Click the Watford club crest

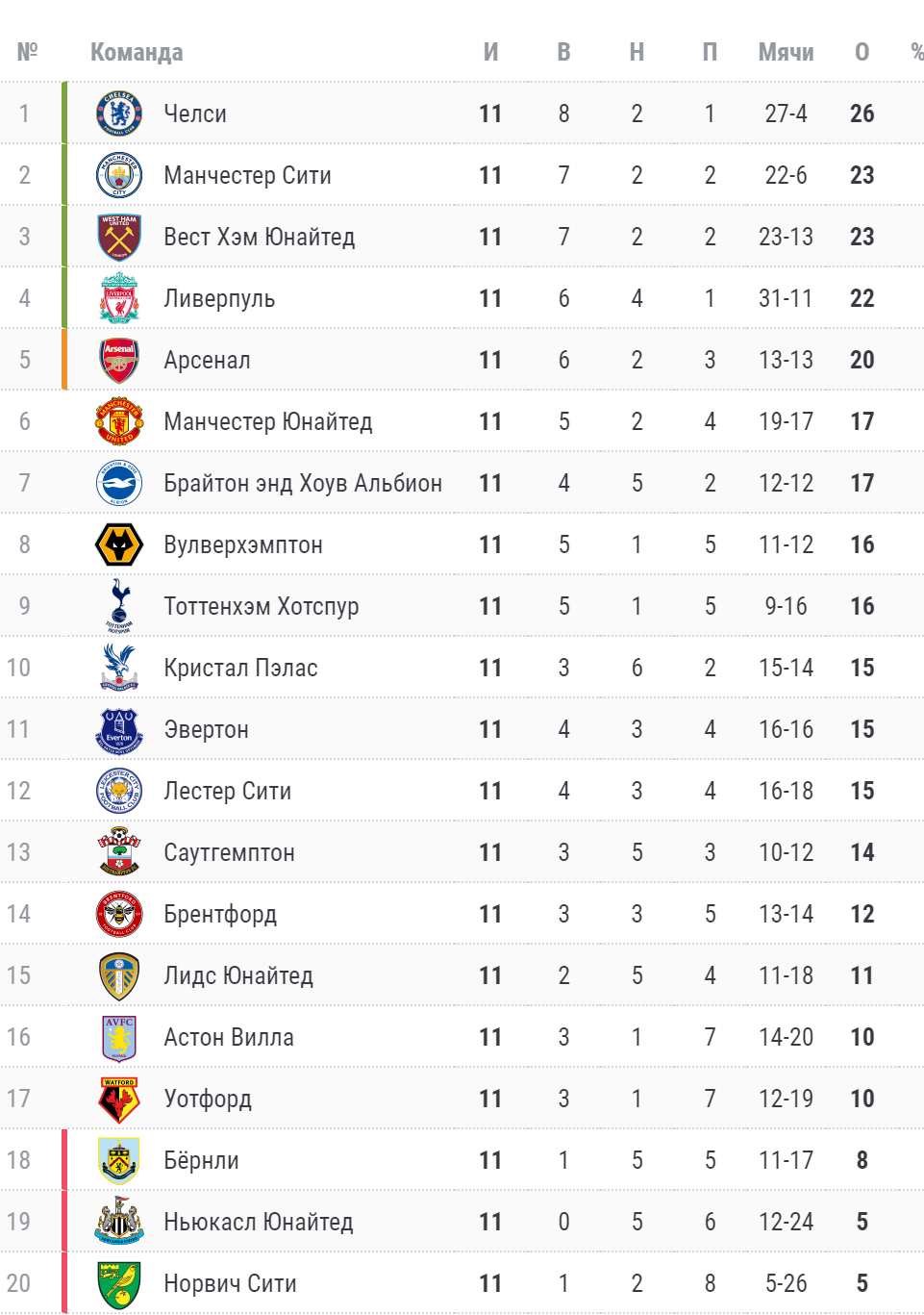[119, 1099]
